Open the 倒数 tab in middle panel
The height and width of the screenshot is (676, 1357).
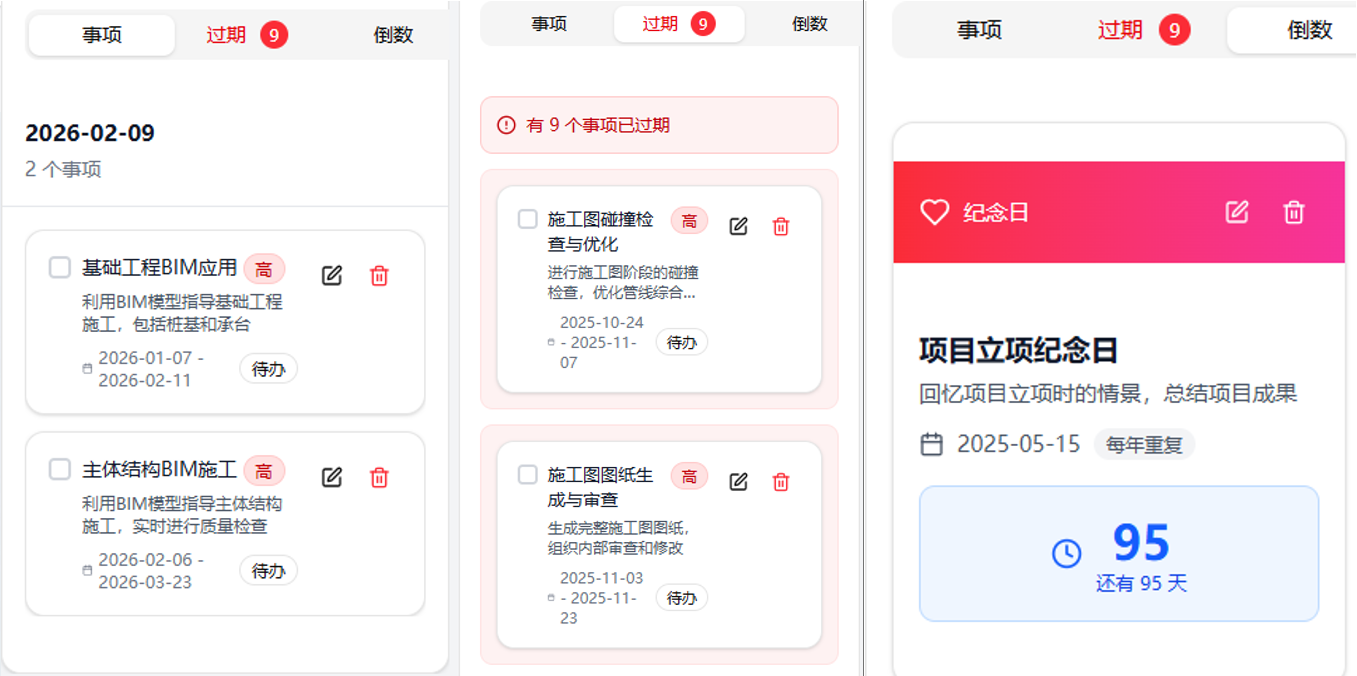(x=809, y=24)
